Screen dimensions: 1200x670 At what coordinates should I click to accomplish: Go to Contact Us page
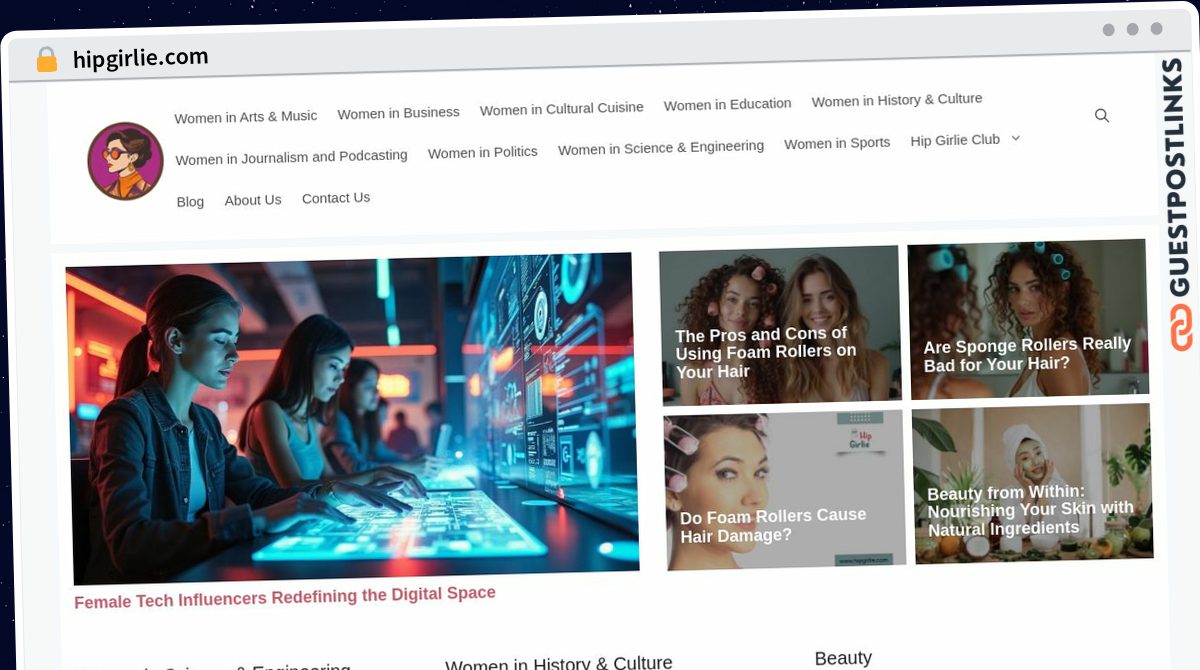pos(336,198)
